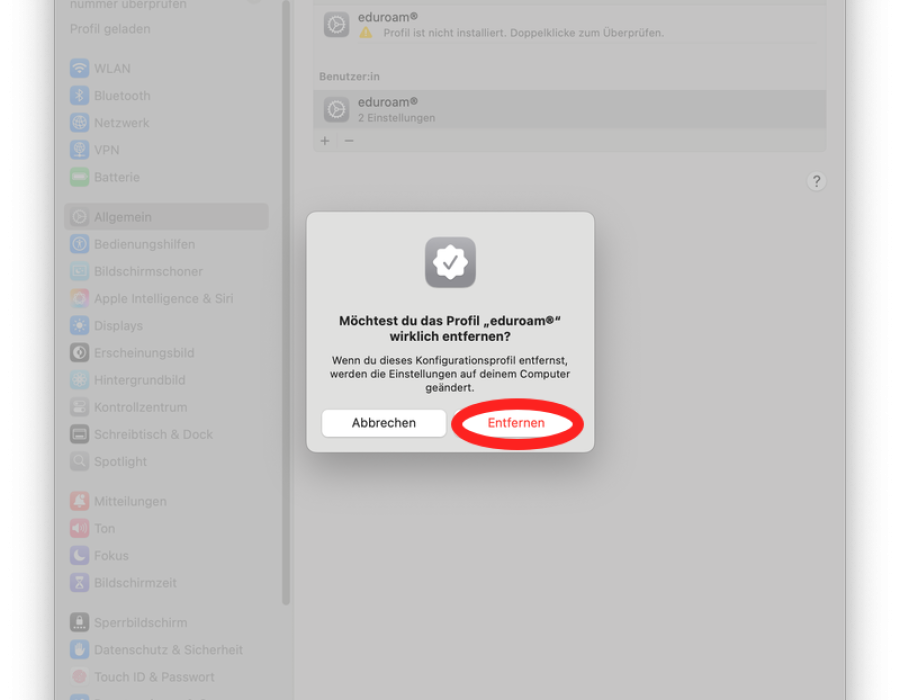The height and width of the screenshot is (700, 900).
Task: Click the Sperrbildschirm label in the sidebar
Action: pyautogui.click(x=141, y=622)
